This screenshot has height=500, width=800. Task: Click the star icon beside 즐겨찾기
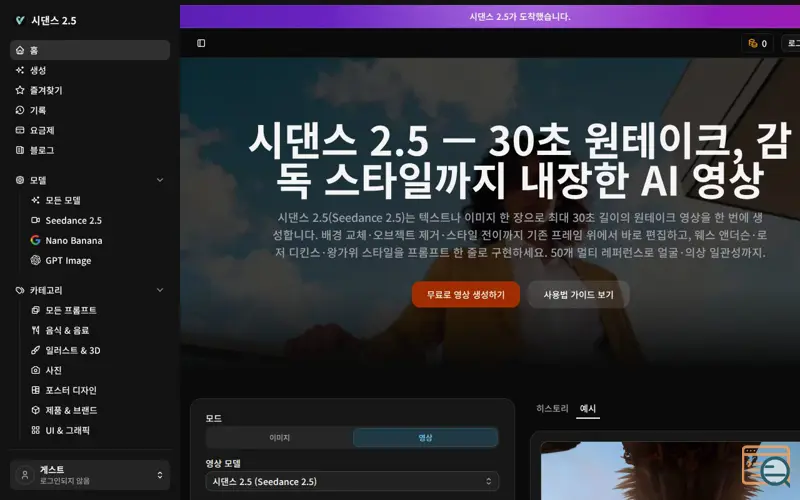click(x=20, y=90)
